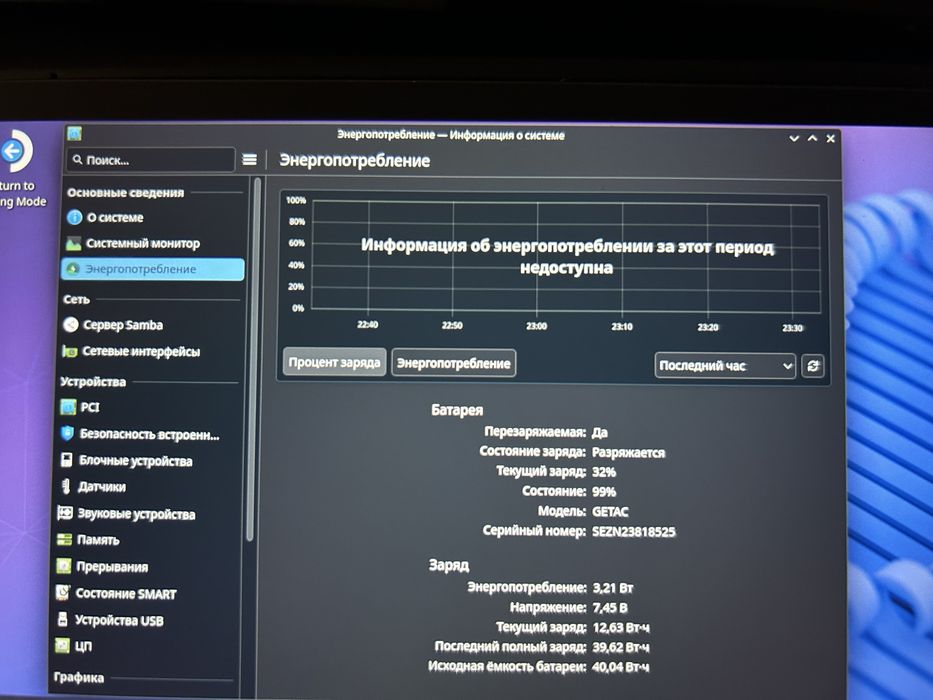This screenshot has height=700, width=933.
Task: Click the refresh graph button
Action: click(x=813, y=365)
